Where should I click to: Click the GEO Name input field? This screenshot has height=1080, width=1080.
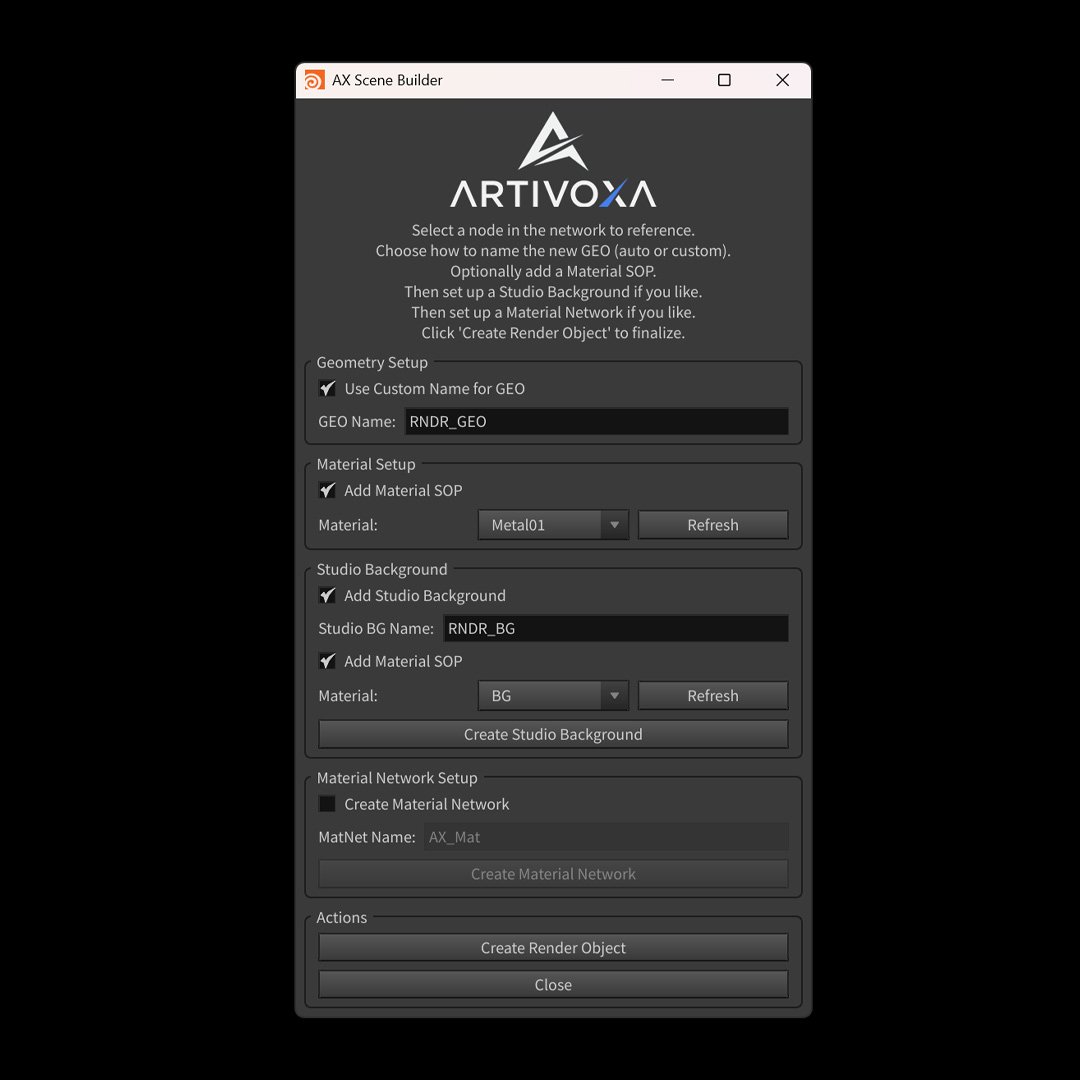596,422
